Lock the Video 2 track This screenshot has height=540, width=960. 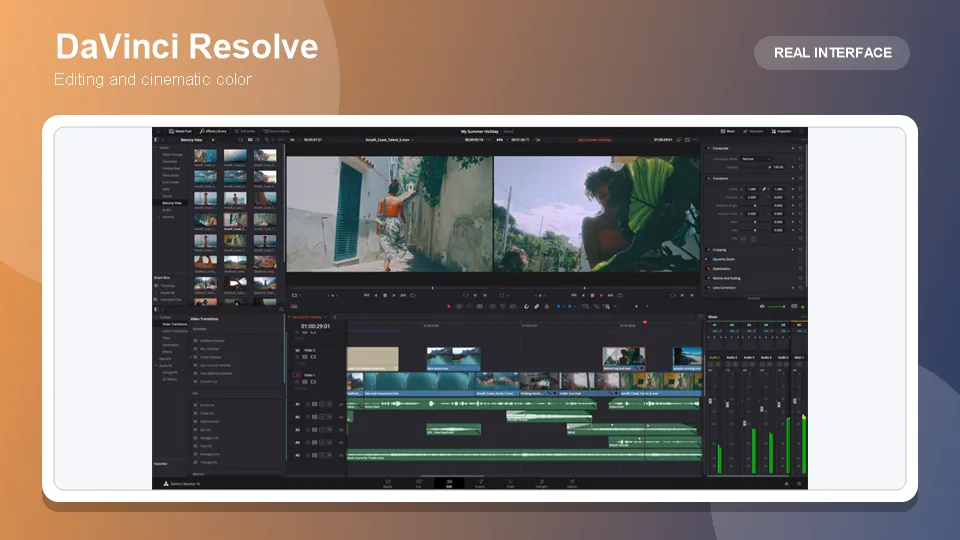click(297, 357)
